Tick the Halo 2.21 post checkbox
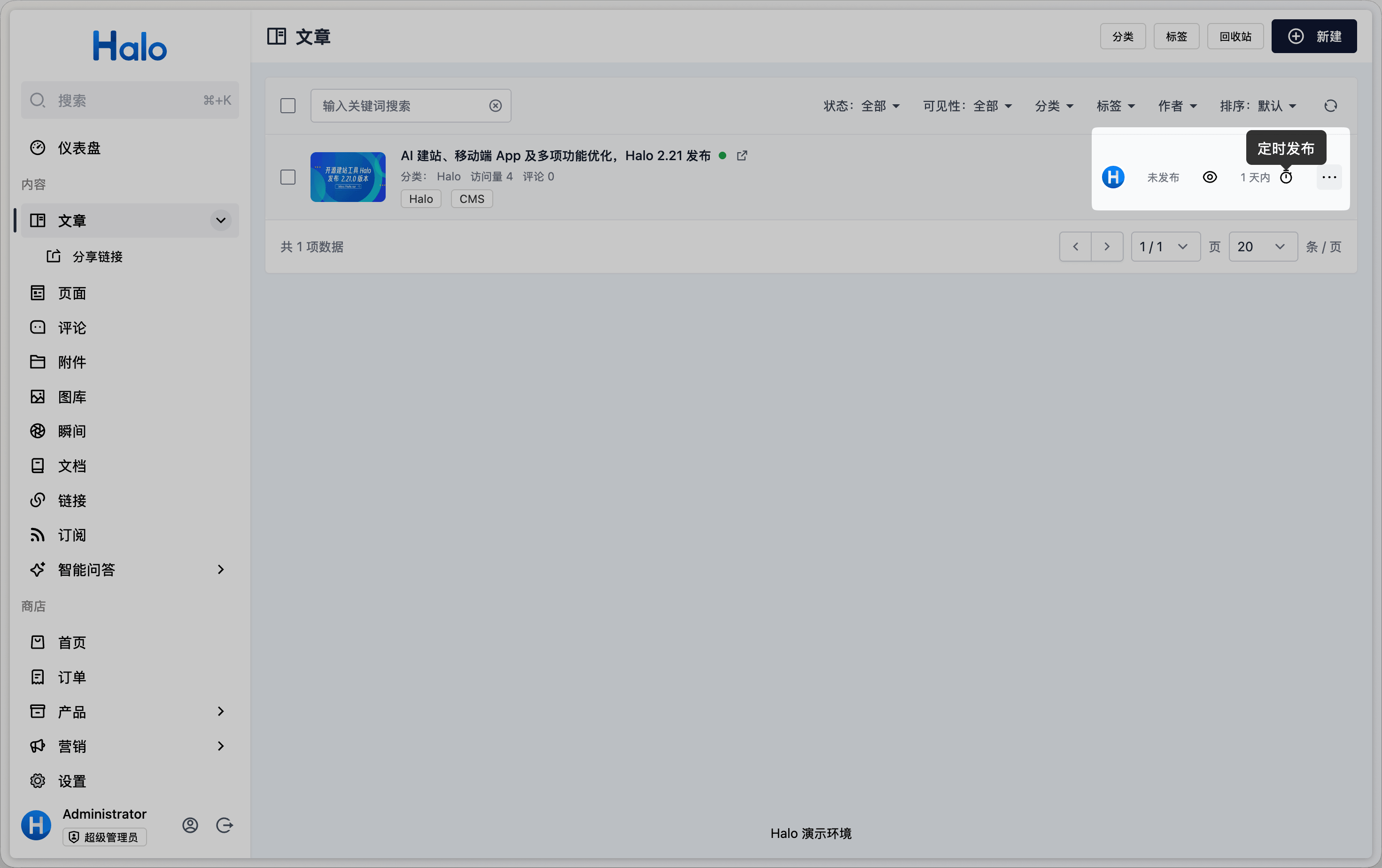The height and width of the screenshot is (868, 1382). (x=288, y=177)
